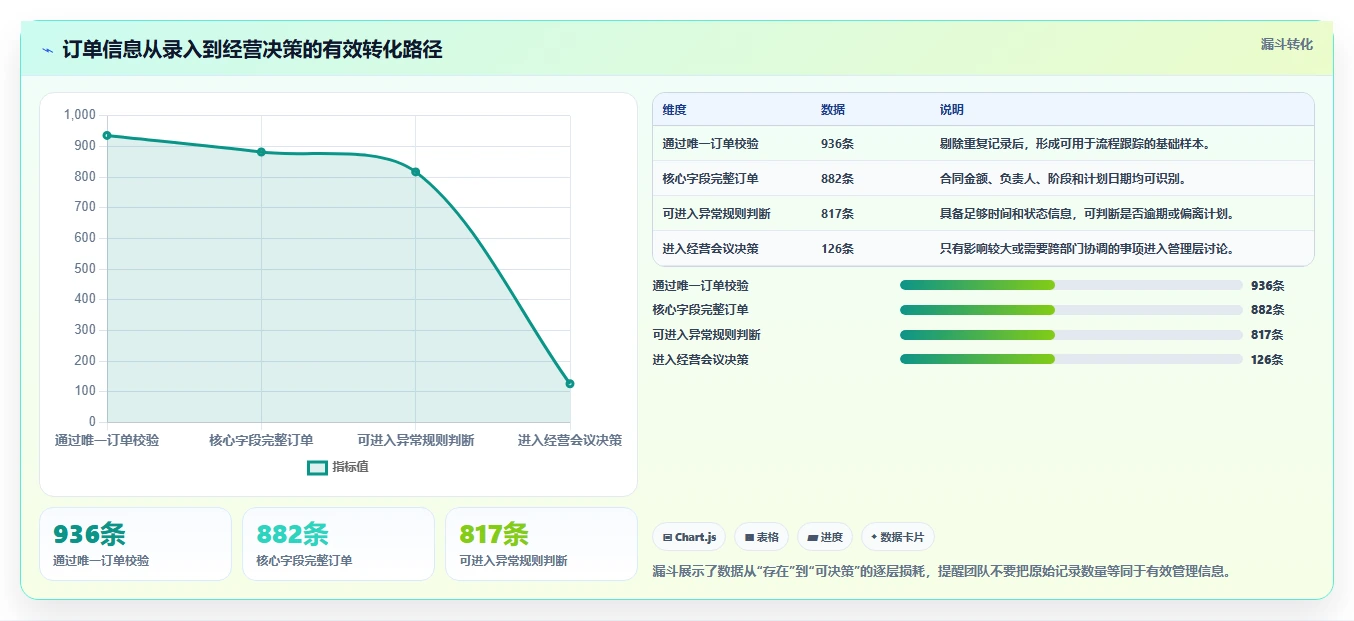Click the 通过唯一订单校验 progress label
Screen dimensions: 1354x621
[700, 285]
